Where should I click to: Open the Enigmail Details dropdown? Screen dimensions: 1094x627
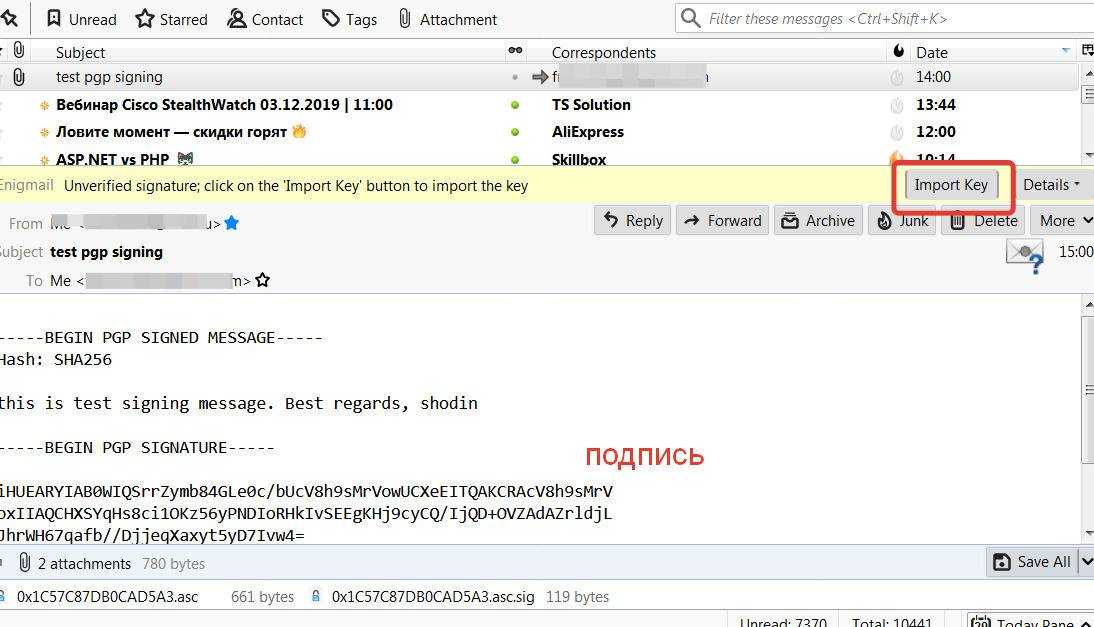[x=1051, y=185]
